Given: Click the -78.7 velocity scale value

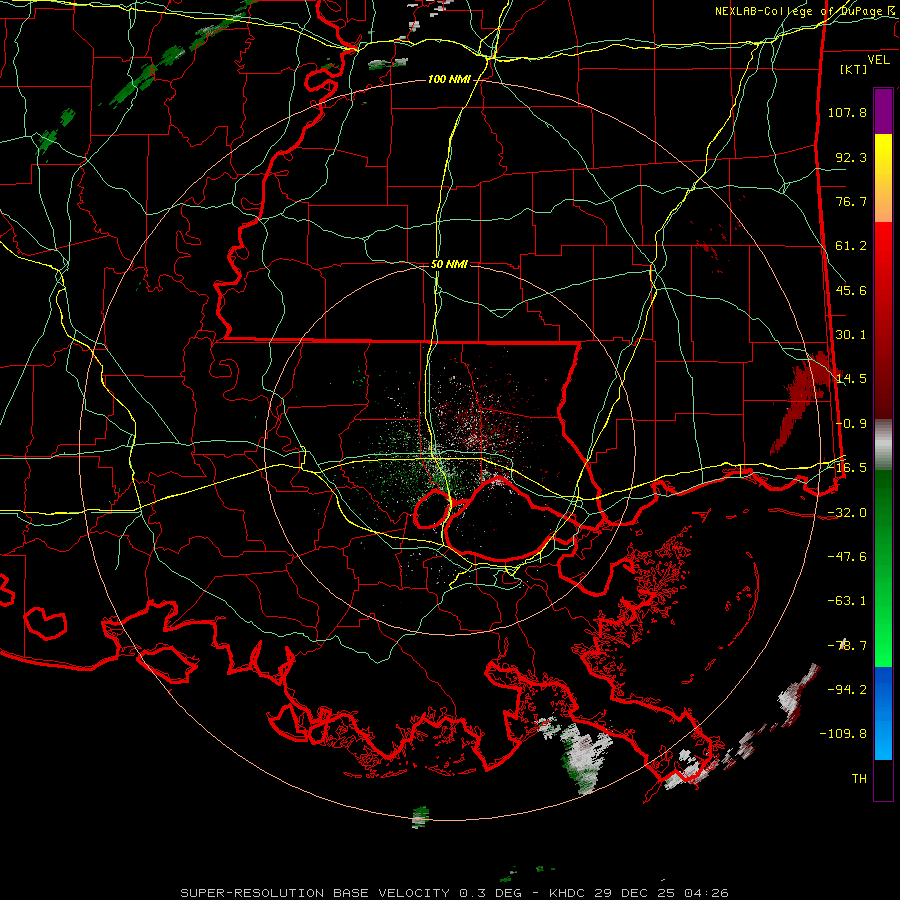Looking at the screenshot, I should coord(847,646).
